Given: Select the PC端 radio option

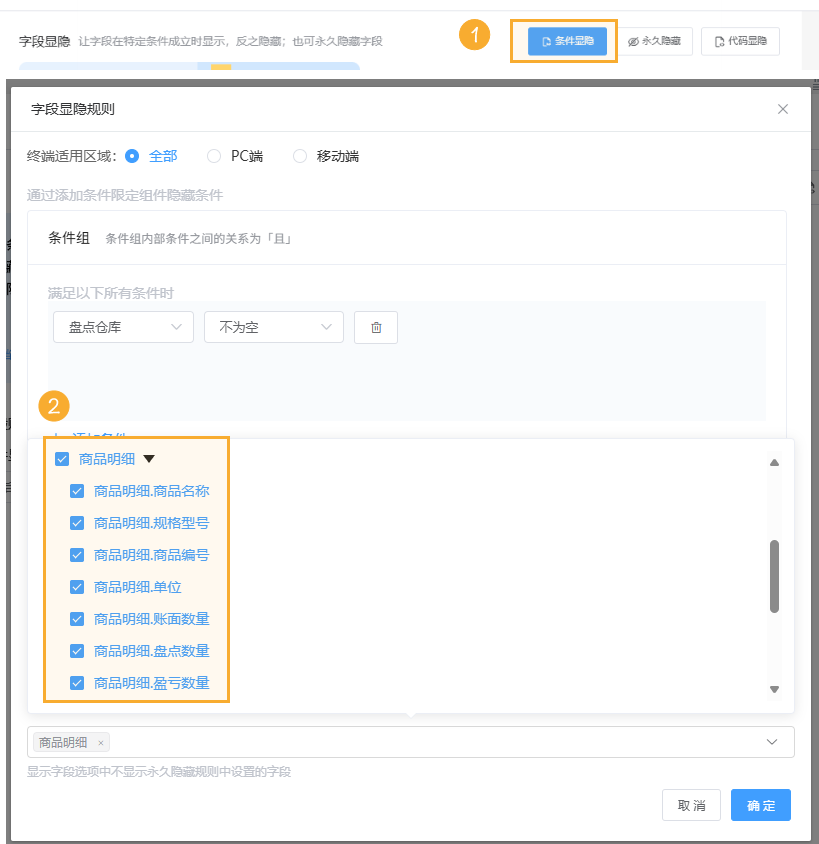Looking at the screenshot, I should tap(212, 156).
